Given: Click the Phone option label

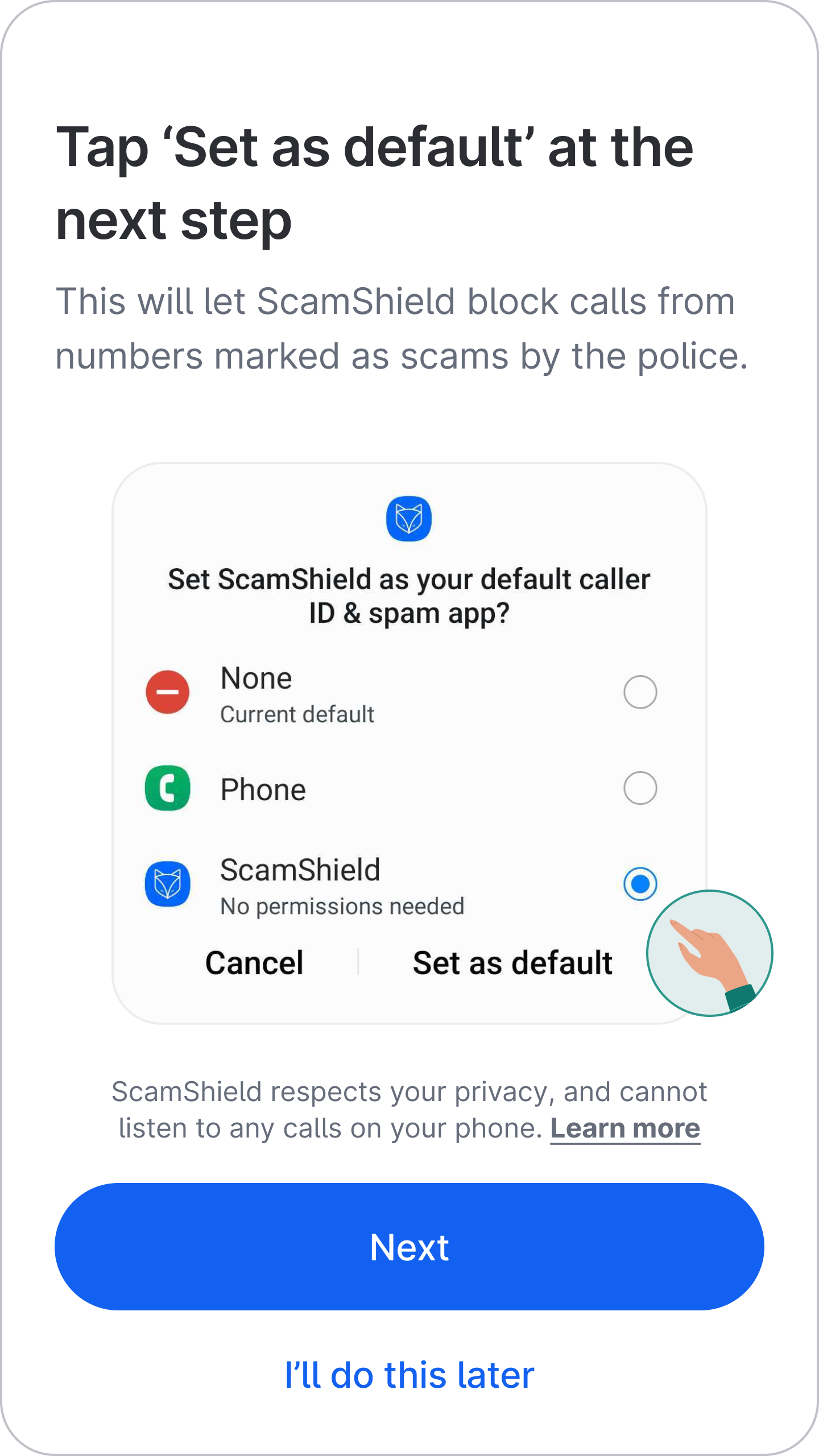Looking at the screenshot, I should tap(263, 790).
